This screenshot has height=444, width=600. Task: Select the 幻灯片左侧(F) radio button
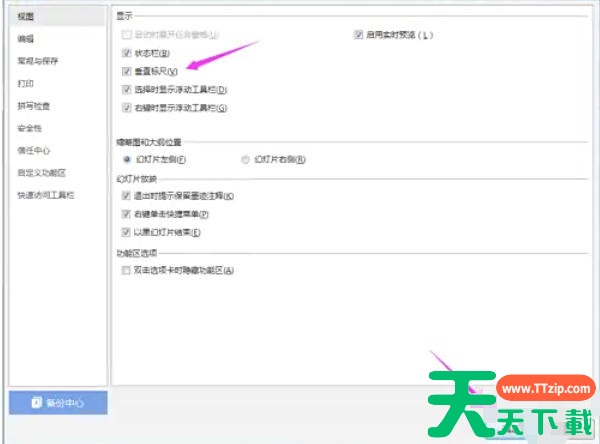click(x=127, y=160)
